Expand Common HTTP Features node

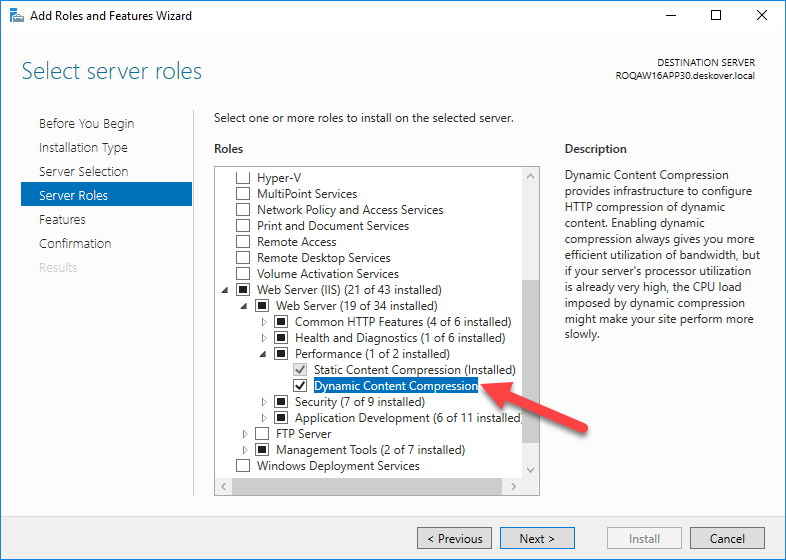point(264,322)
